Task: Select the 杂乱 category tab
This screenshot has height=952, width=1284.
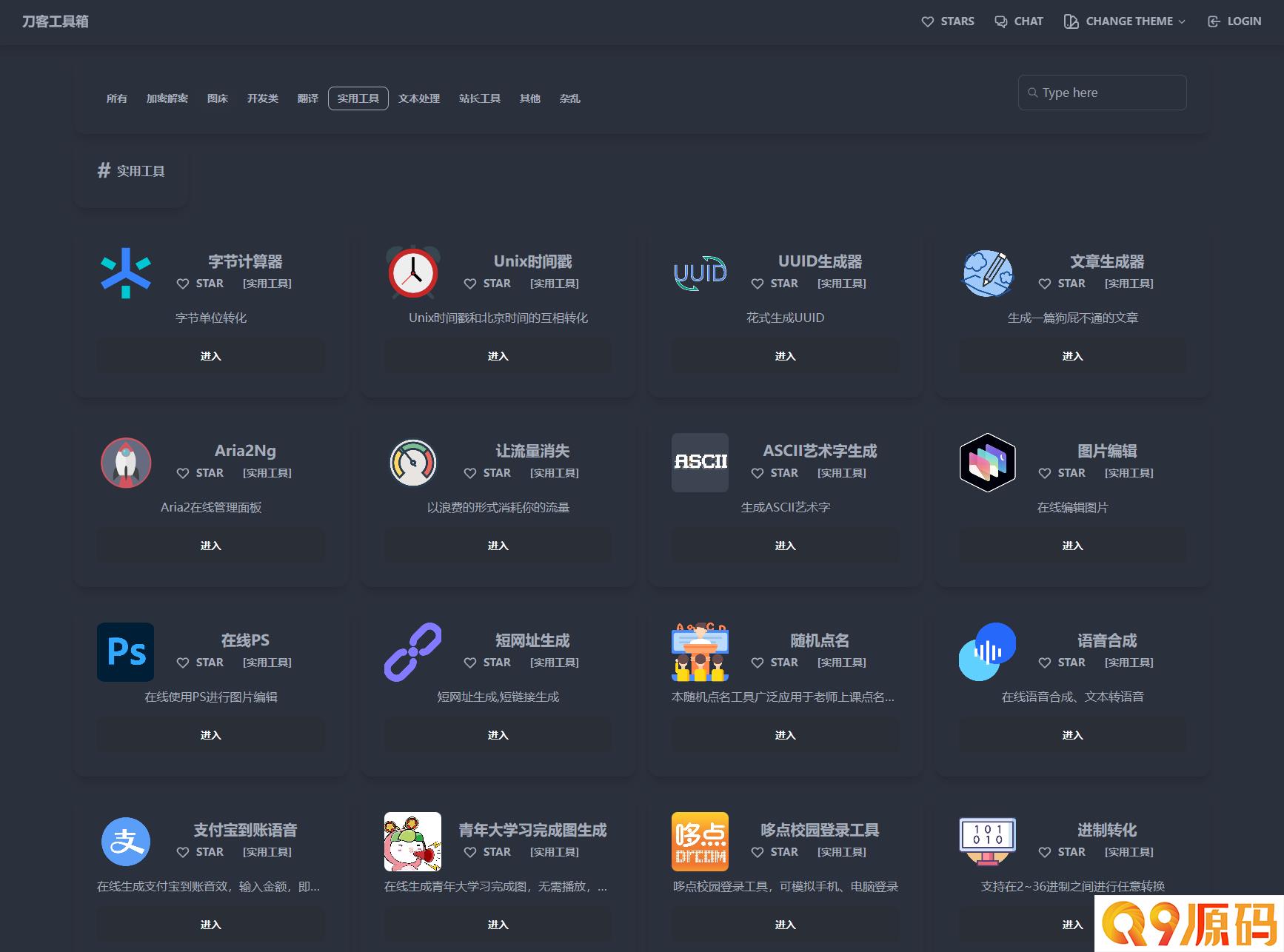Action: [x=570, y=98]
